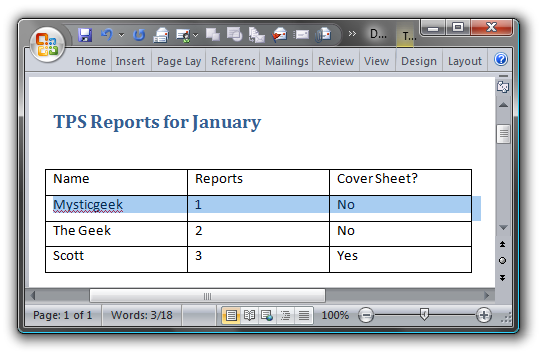The height and width of the screenshot is (360, 540).
Task: Click the vertical scrollbar down arrow
Action: (x=503, y=228)
